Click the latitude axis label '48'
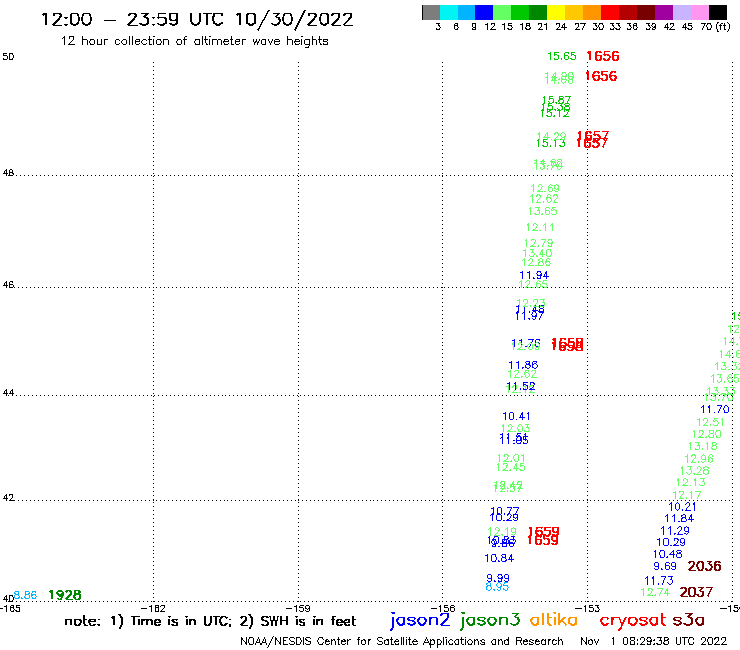Image resolution: width=740 pixels, height=650 pixels. tap(8, 173)
